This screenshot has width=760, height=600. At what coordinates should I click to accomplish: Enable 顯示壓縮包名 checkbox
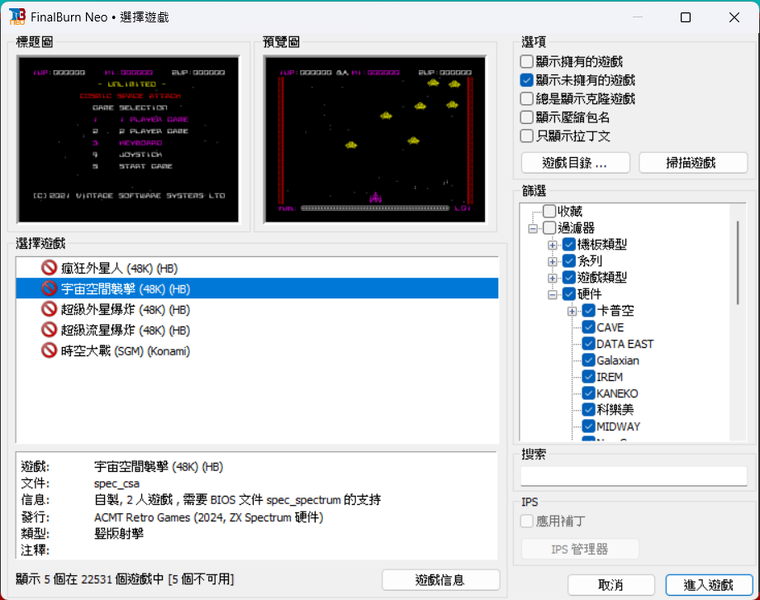coord(526,117)
